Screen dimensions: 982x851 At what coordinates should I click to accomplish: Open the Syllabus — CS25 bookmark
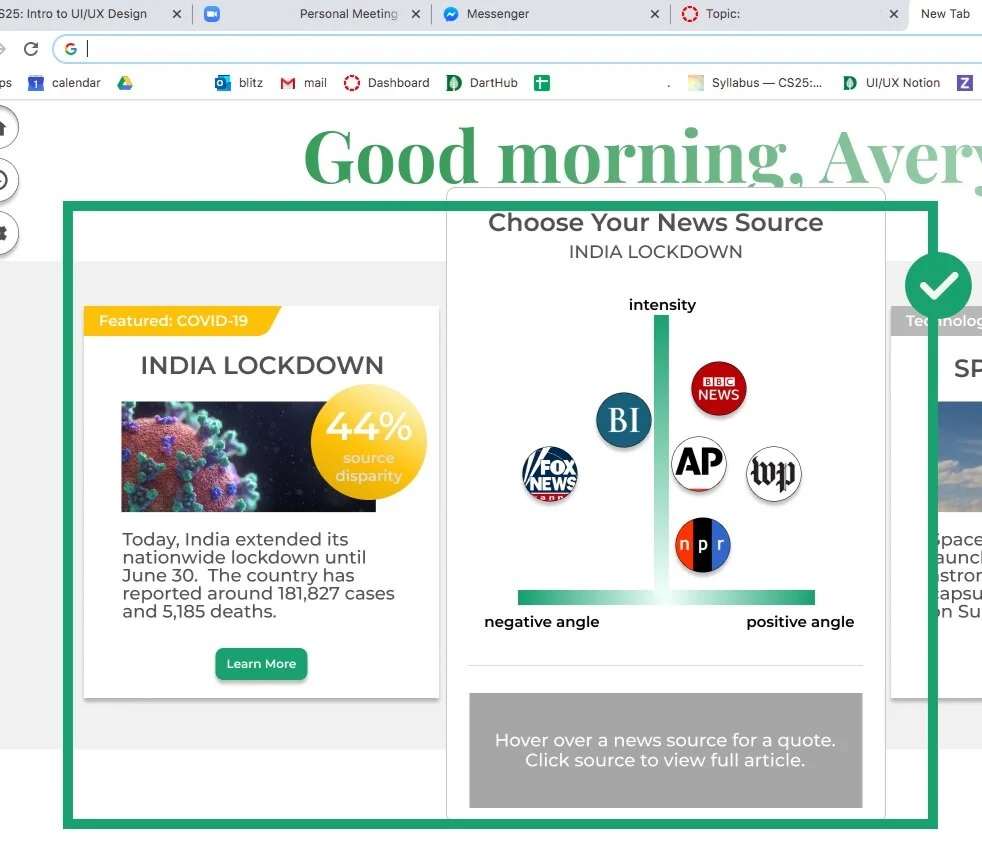click(755, 83)
